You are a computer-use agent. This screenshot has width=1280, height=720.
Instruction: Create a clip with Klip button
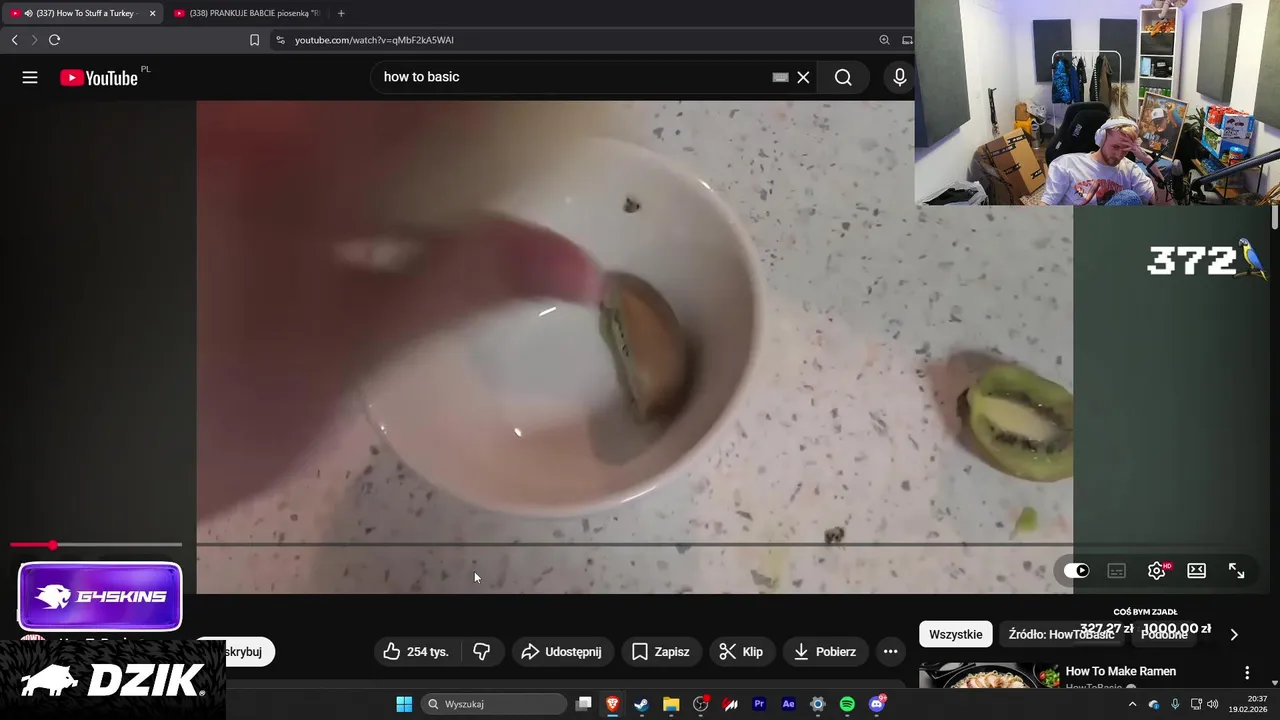pos(741,651)
